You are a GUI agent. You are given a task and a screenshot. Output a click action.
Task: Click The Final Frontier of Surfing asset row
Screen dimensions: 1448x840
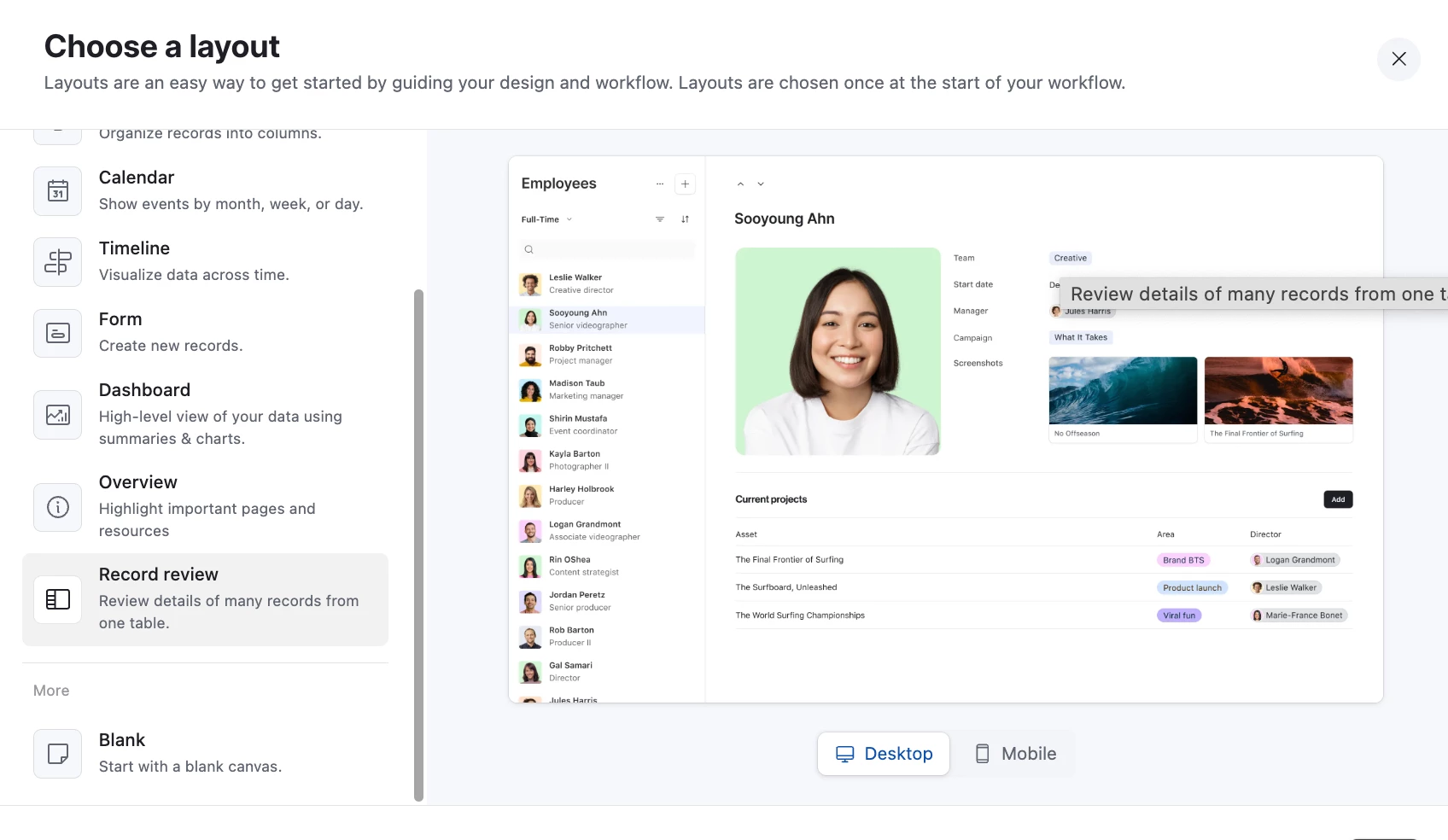1043,560
